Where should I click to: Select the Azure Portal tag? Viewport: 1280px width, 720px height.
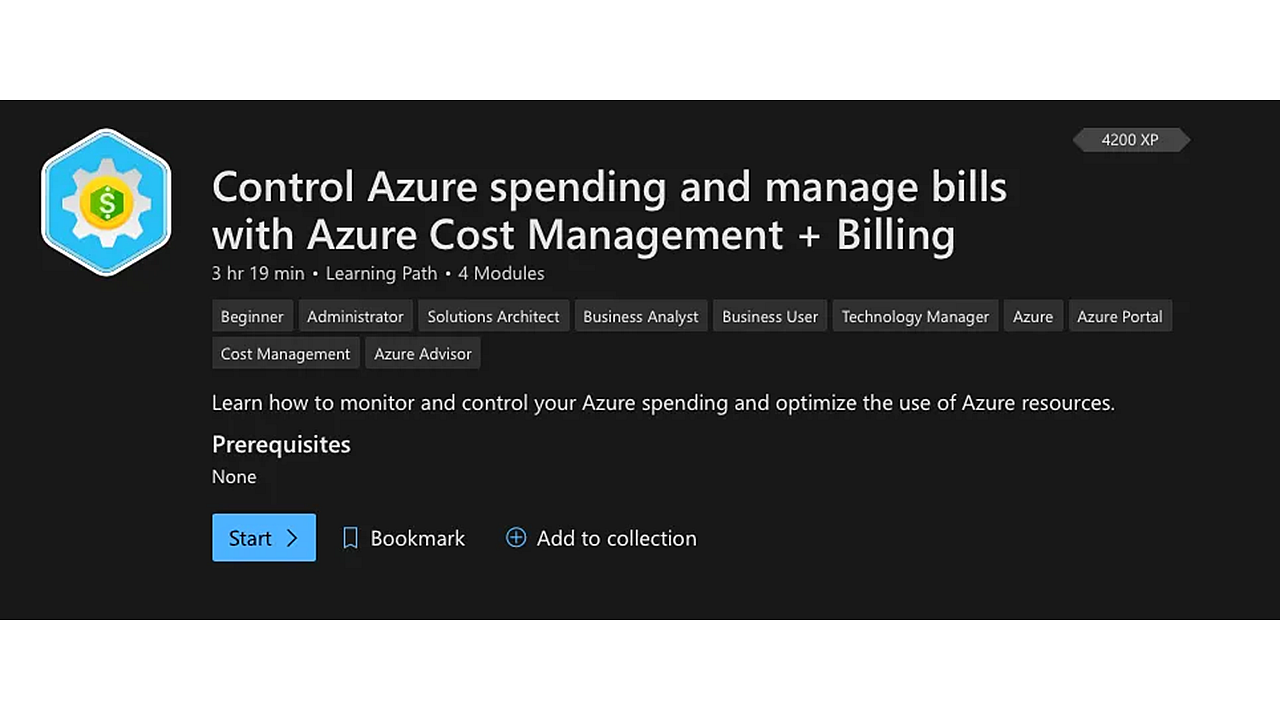1120,316
